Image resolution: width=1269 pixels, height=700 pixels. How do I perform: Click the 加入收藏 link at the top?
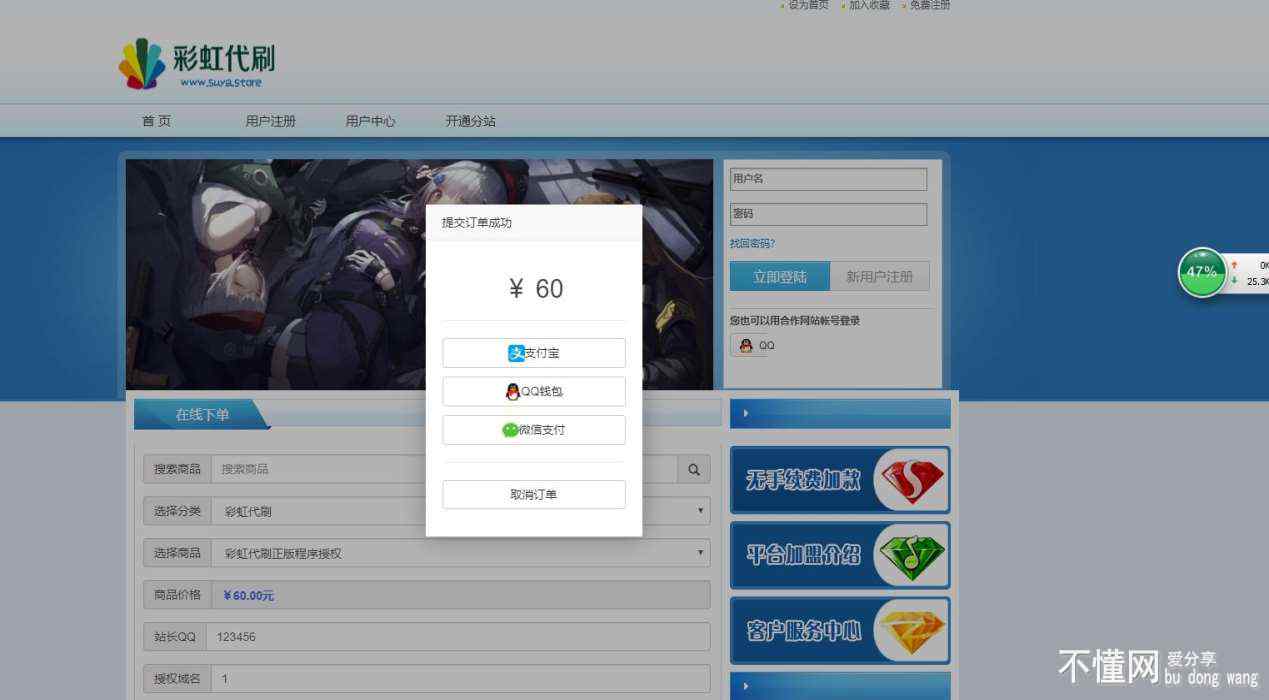869,6
